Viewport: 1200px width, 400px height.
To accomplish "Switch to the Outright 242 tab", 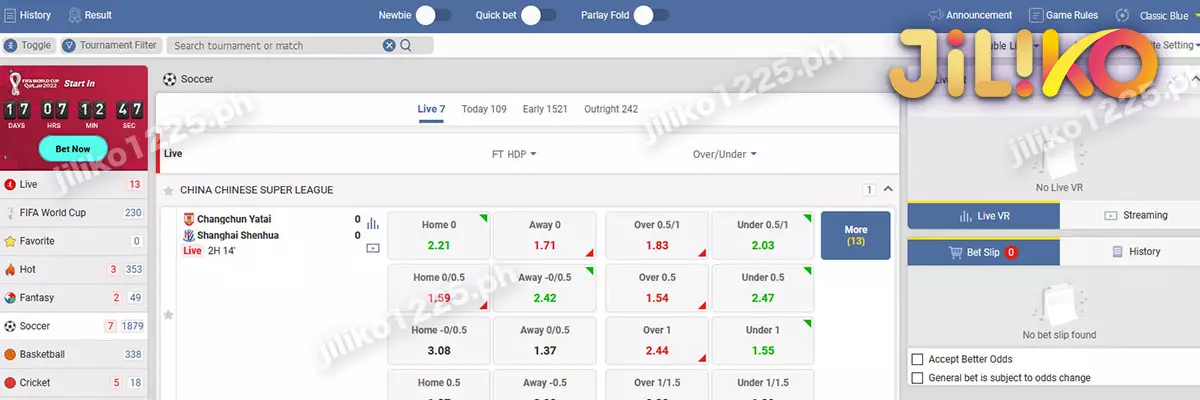I will coord(611,109).
